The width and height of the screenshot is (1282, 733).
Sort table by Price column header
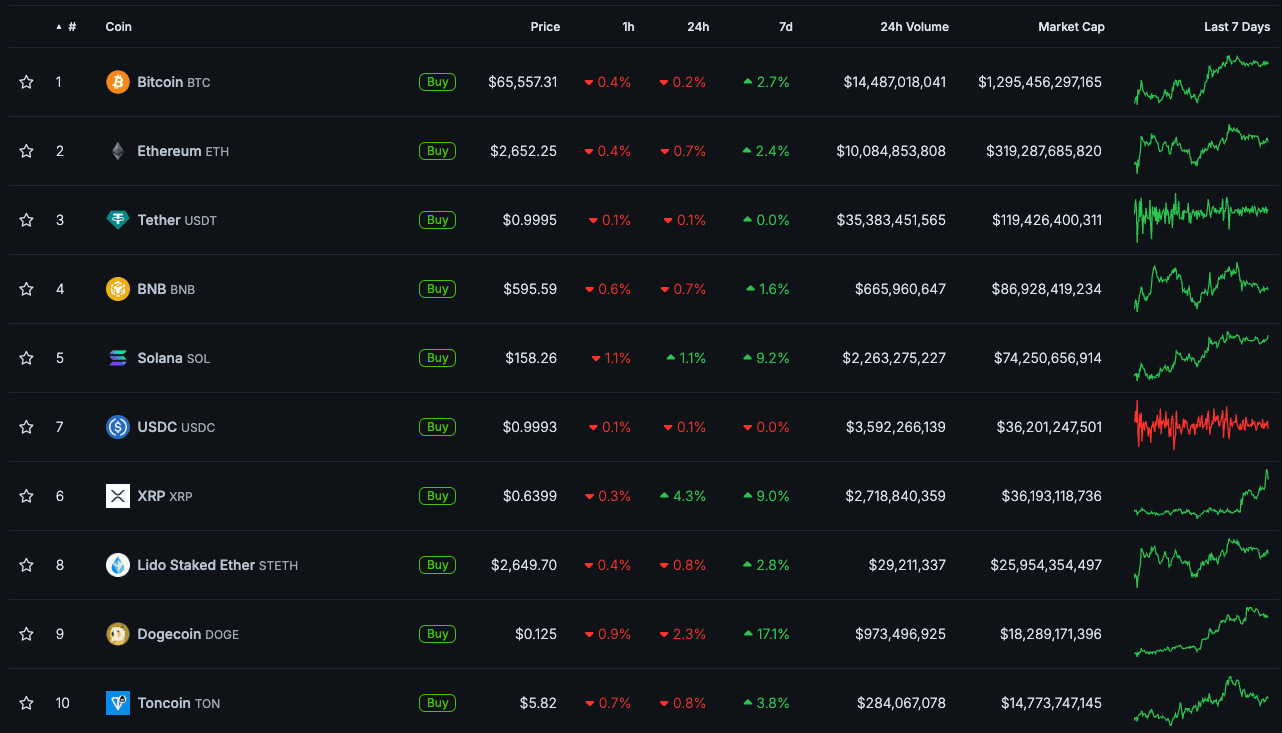tap(545, 27)
